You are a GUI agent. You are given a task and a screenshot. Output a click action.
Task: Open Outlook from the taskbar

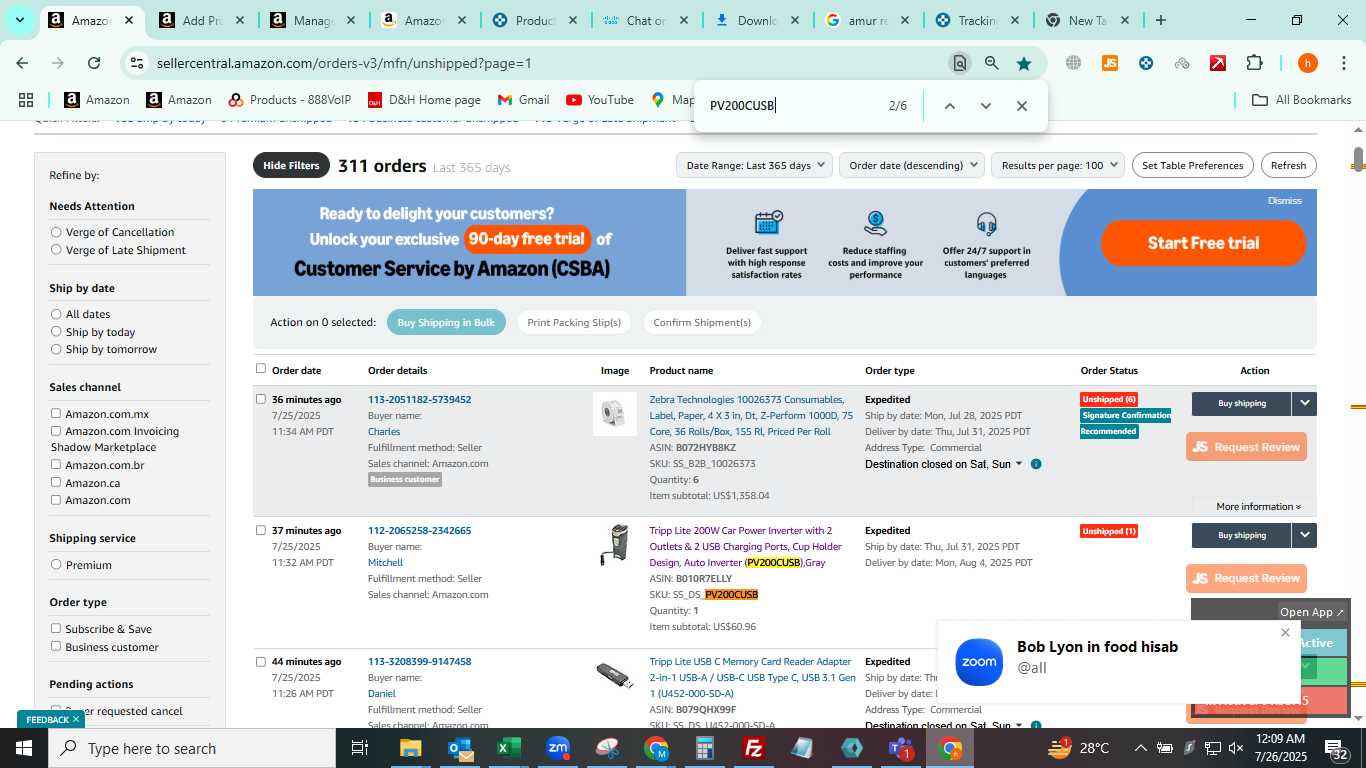click(460, 748)
